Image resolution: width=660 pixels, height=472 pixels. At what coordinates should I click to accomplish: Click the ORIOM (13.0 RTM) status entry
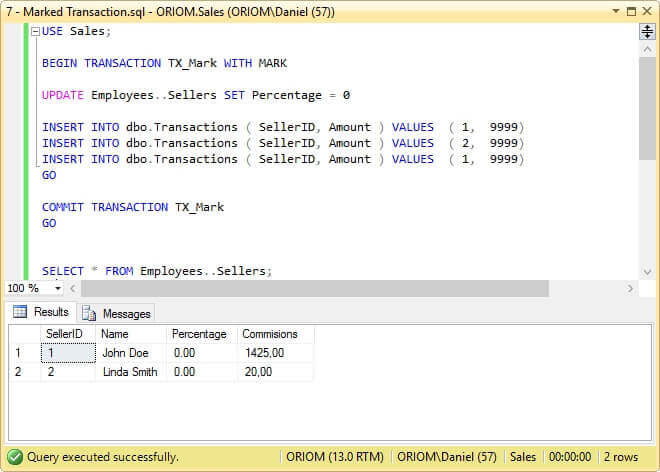[335, 457]
